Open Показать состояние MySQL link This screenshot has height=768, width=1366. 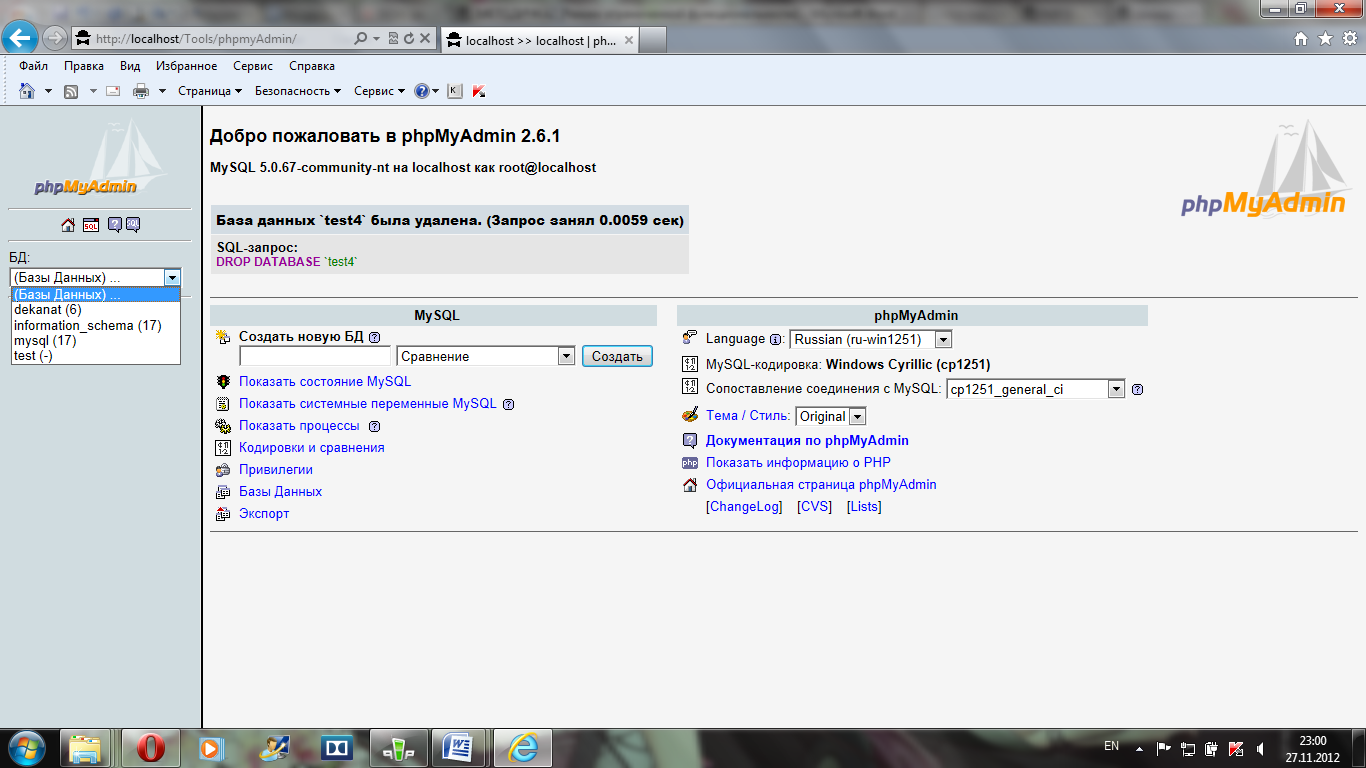(x=325, y=382)
